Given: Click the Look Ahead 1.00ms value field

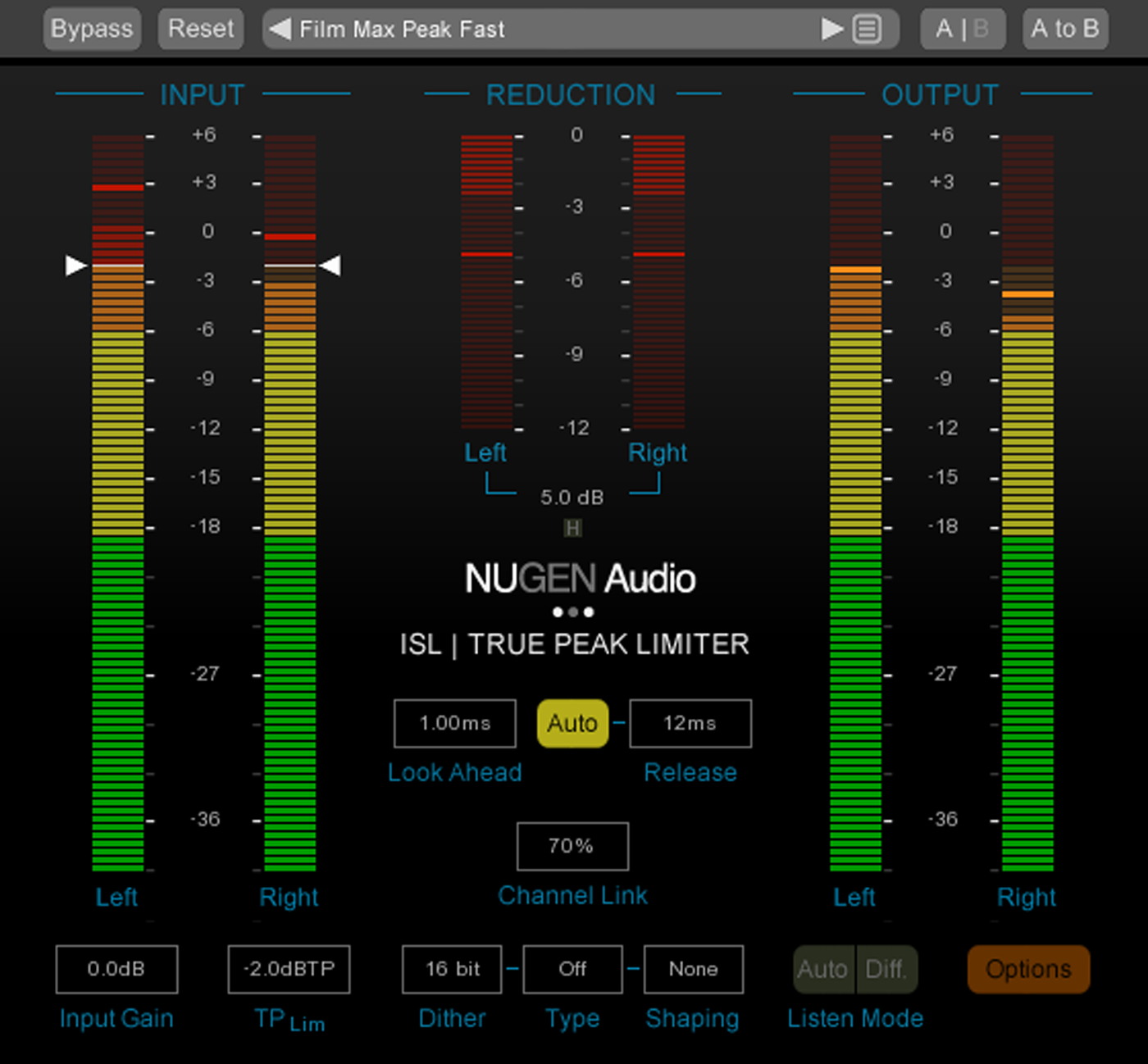Looking at the screenshot, I should pos(455,723).
